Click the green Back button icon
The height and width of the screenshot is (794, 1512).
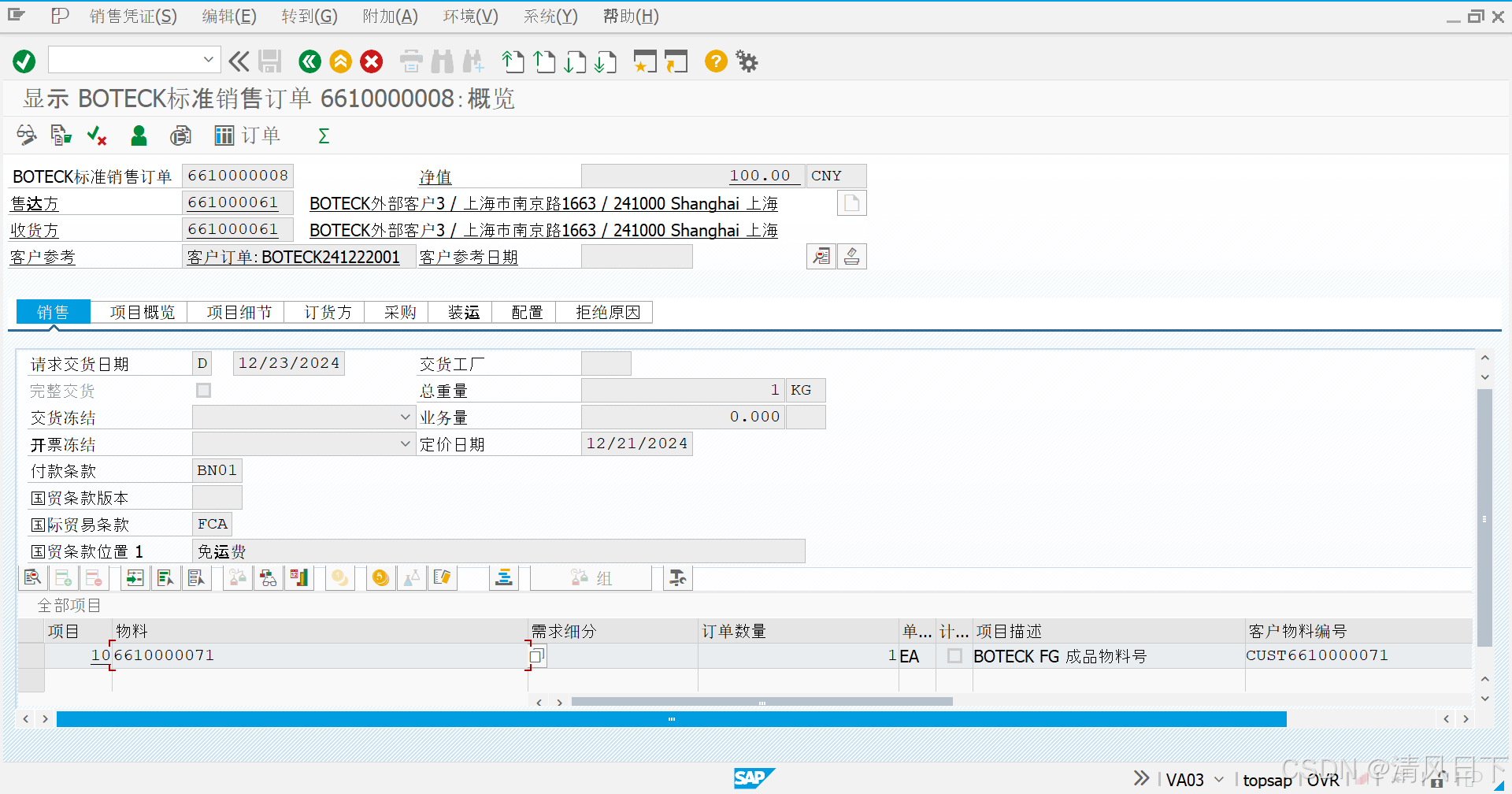pos(309,61)
